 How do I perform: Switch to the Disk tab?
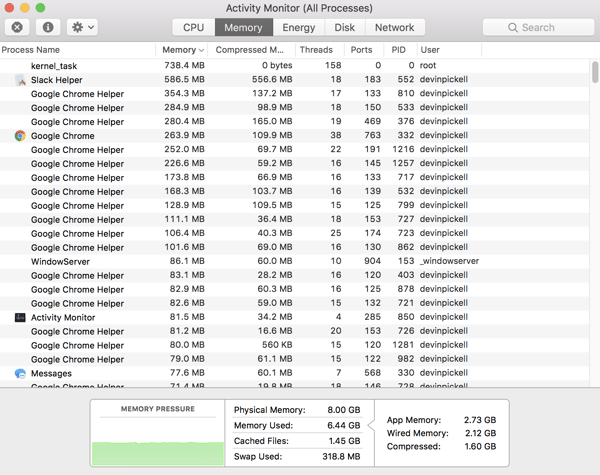(345, 28)
